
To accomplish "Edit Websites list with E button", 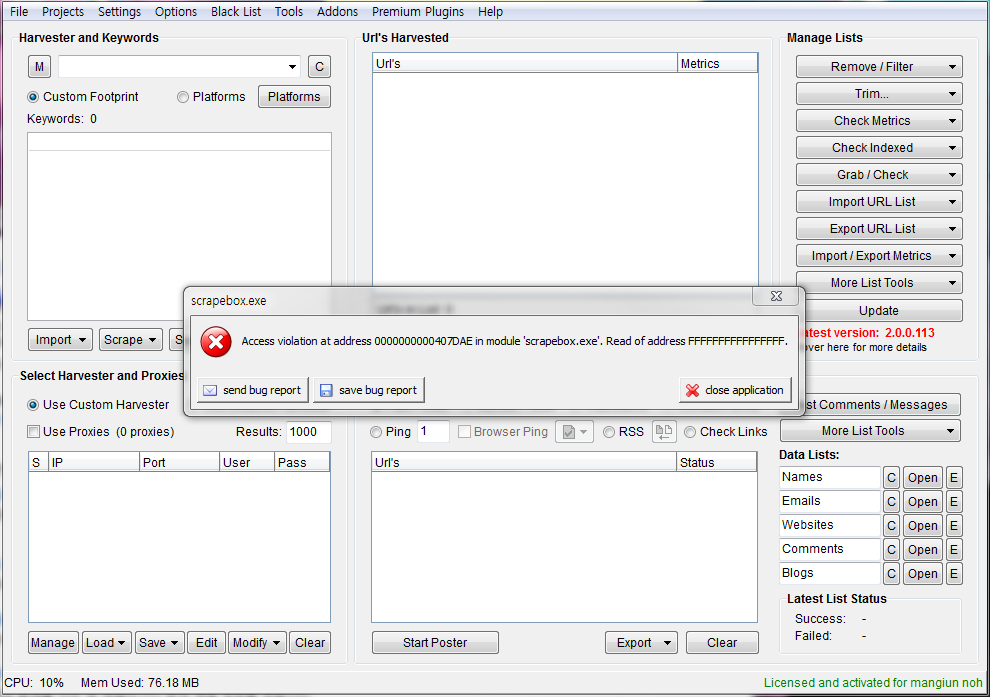I will pyautogui.click(x=953, y=526).
